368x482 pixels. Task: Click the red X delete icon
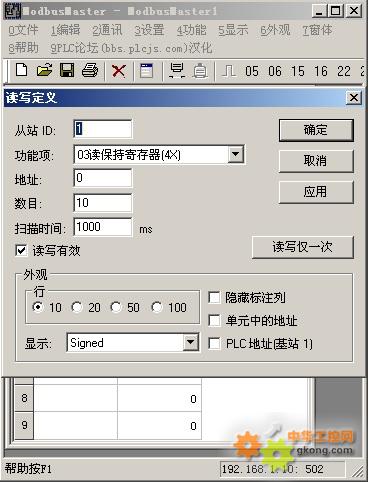(x=119, y=71)
